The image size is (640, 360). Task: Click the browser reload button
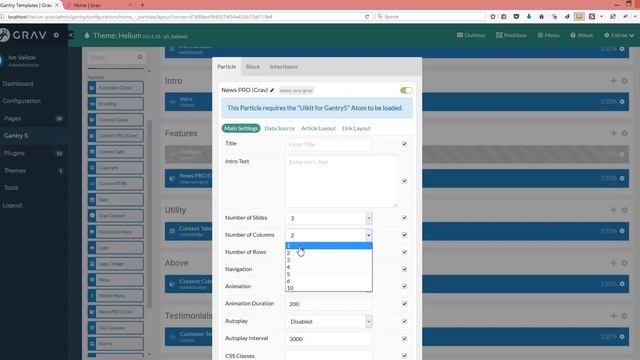point(367,17)
